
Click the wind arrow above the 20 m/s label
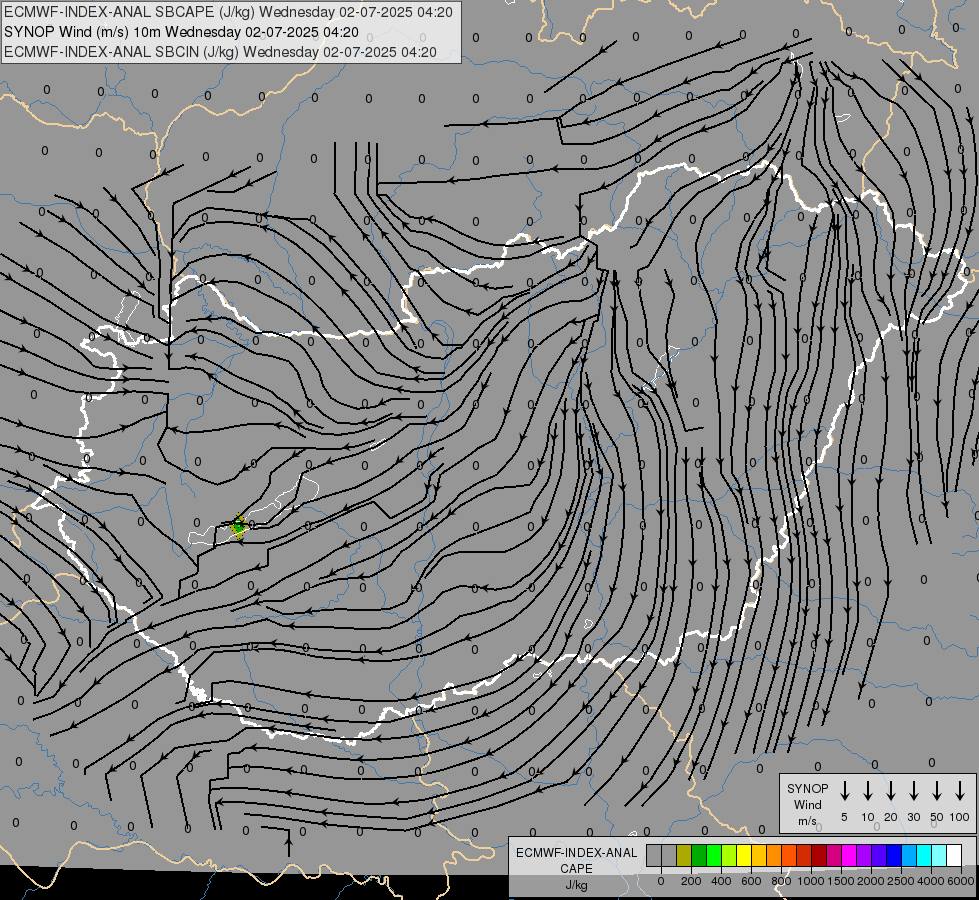[890, 791]
